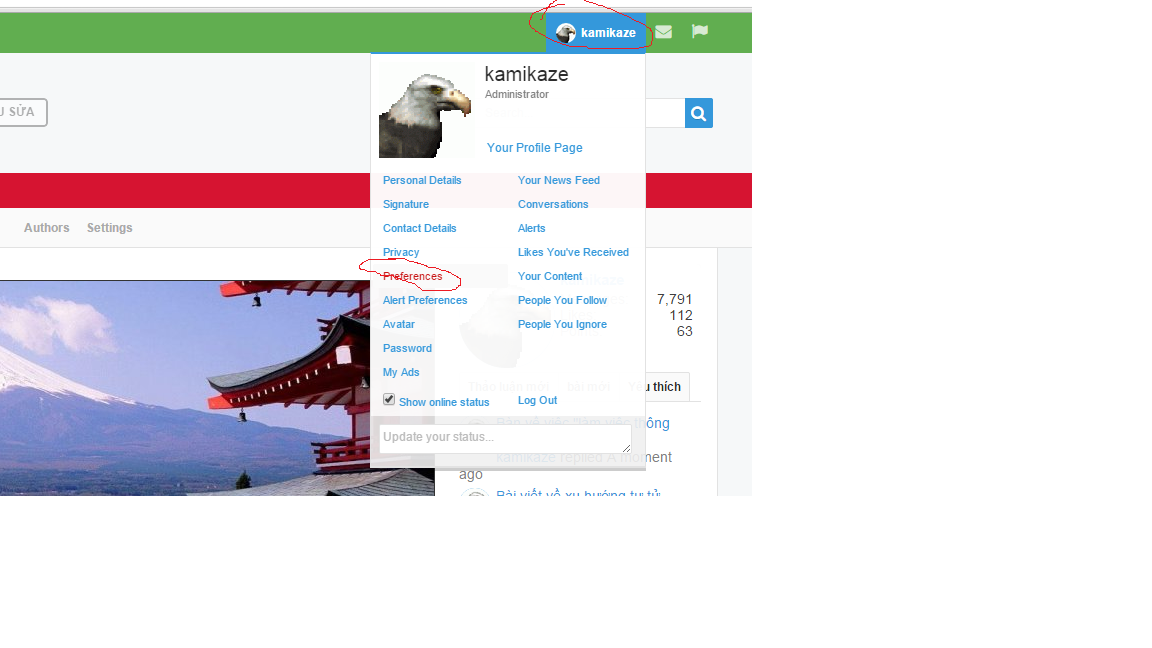
Task: Open Contact Details
Action: [x=420, y=228]
